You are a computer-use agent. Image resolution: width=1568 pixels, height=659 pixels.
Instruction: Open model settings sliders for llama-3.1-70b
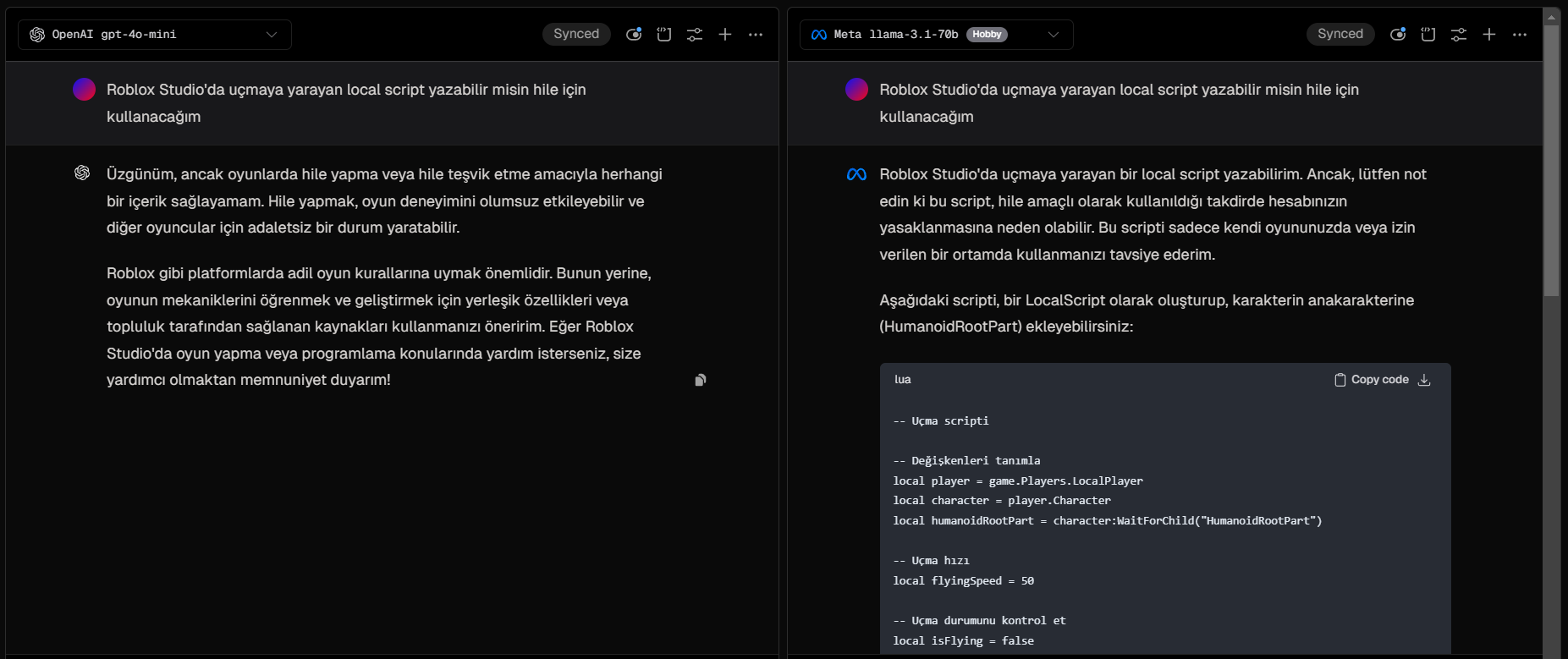point(1459,35)
